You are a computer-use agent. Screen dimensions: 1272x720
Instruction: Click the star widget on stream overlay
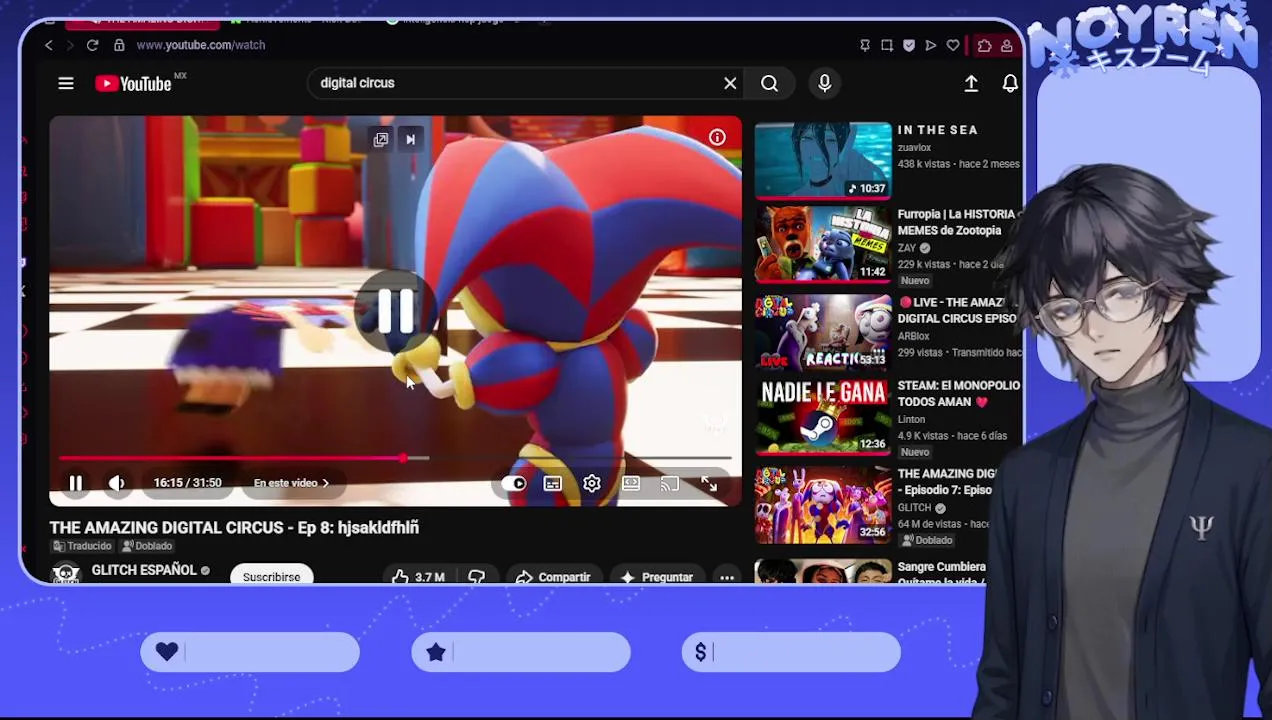pos(521,653)
